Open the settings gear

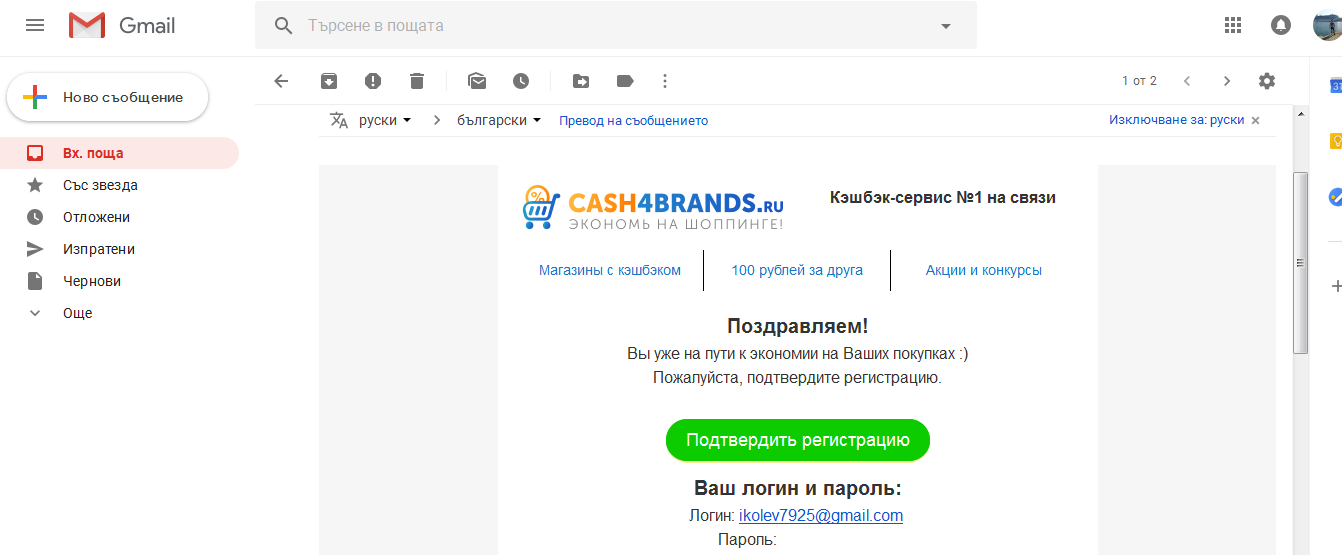[x=1267, y=81]
